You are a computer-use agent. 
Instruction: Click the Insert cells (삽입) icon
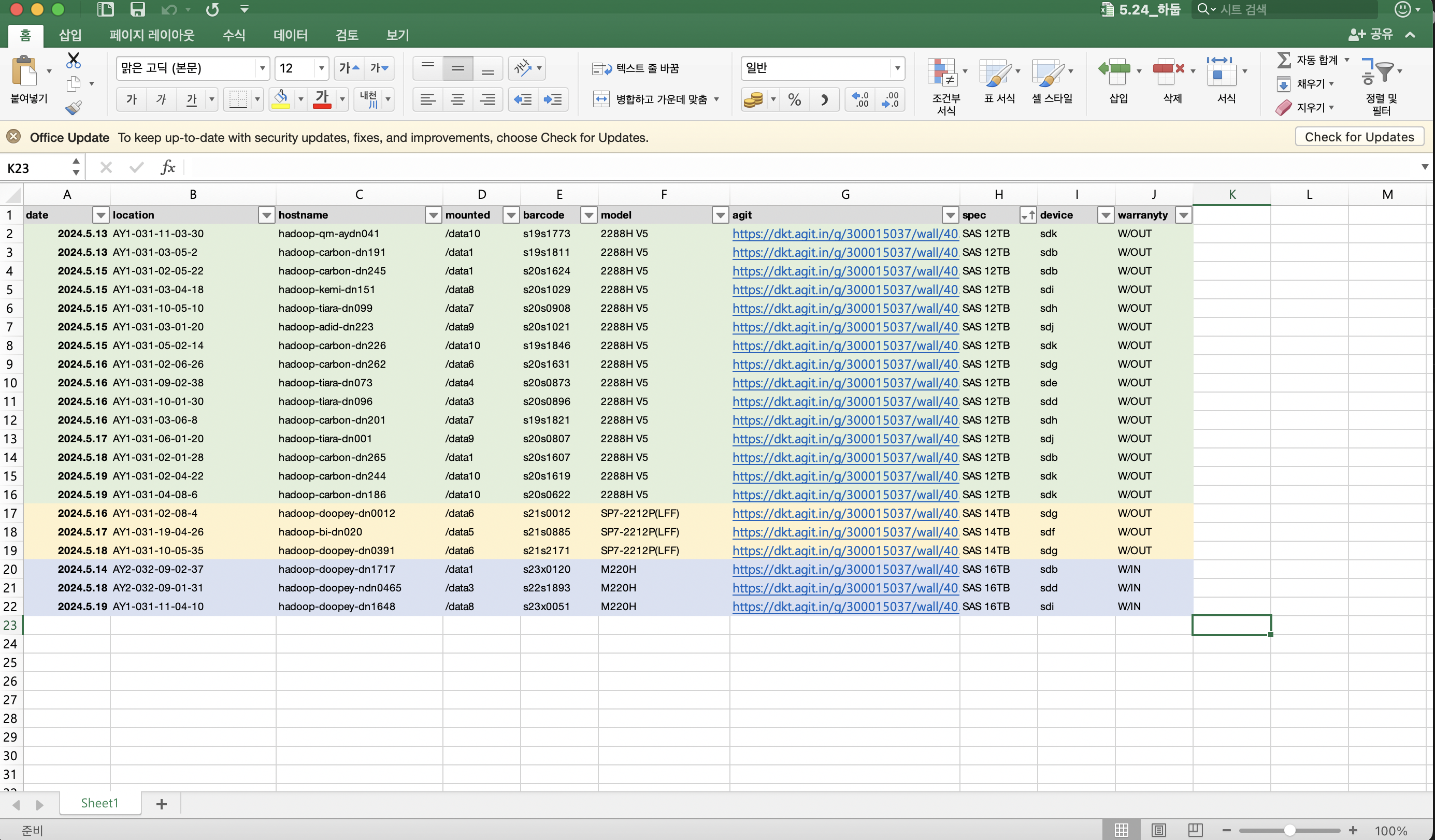(x=1114, y=71)
